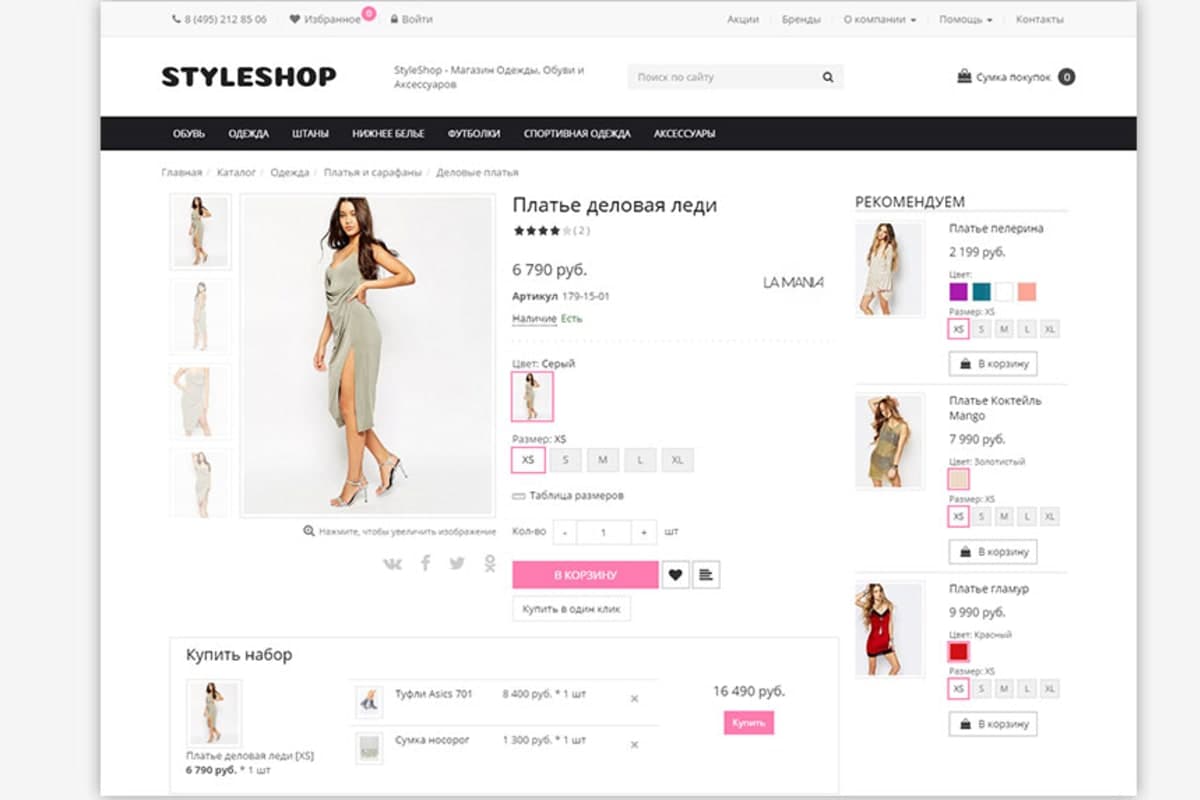
Task: Pick teal color for Платье пелерина
Action: pyautogui.click(x=981, y=292)
